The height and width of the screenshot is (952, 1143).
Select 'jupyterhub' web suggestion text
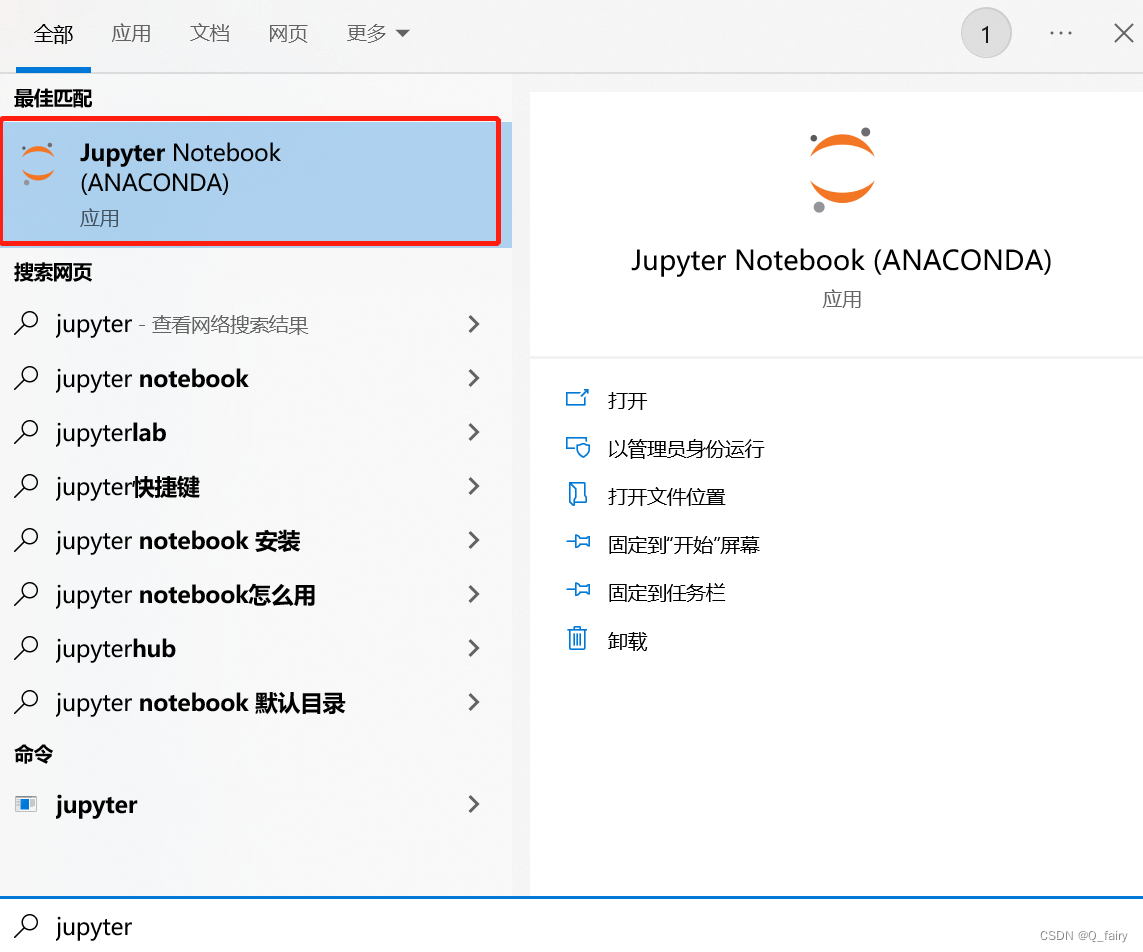tap(116, 649)
